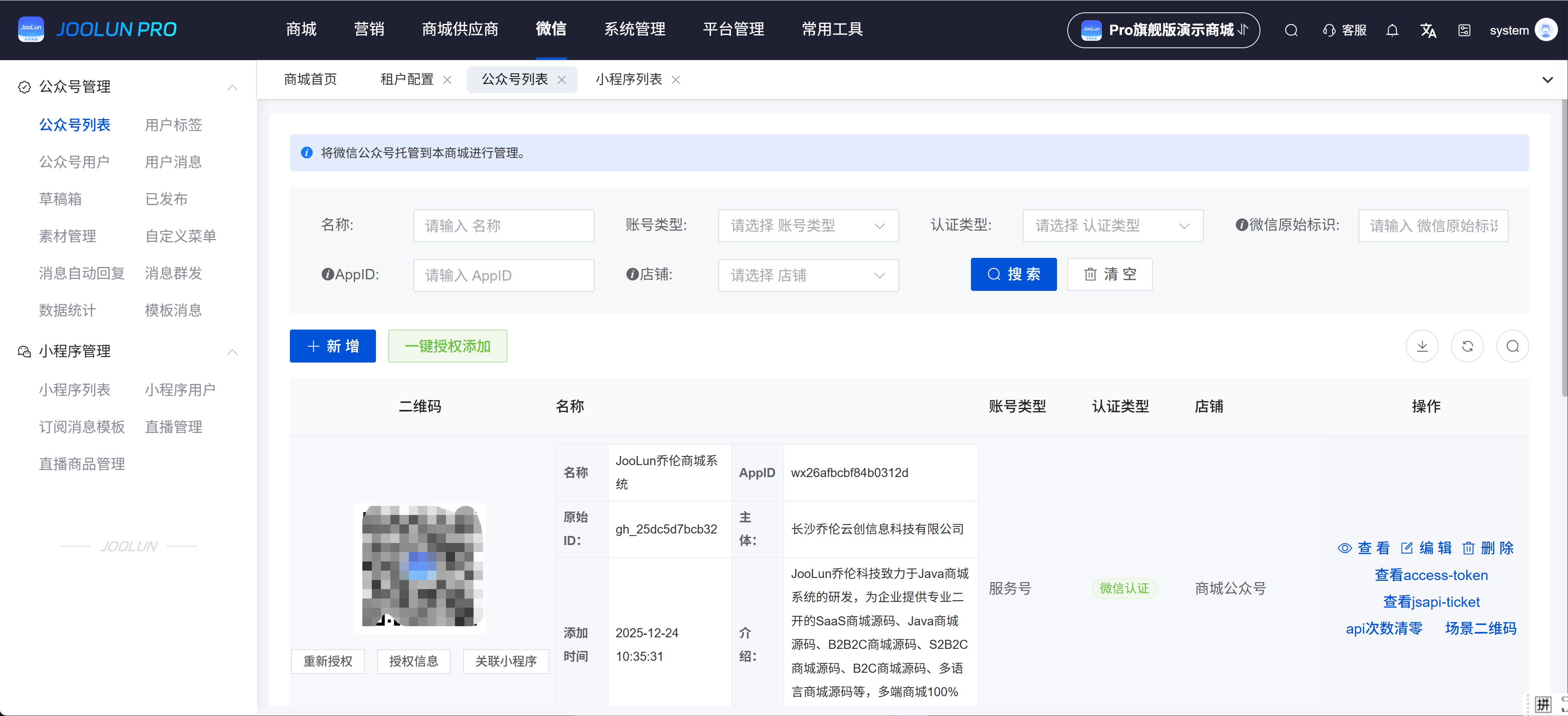Expand the tabs overflow chevron
This screenshot has height=716, width=1568.
coord(1547,80)
